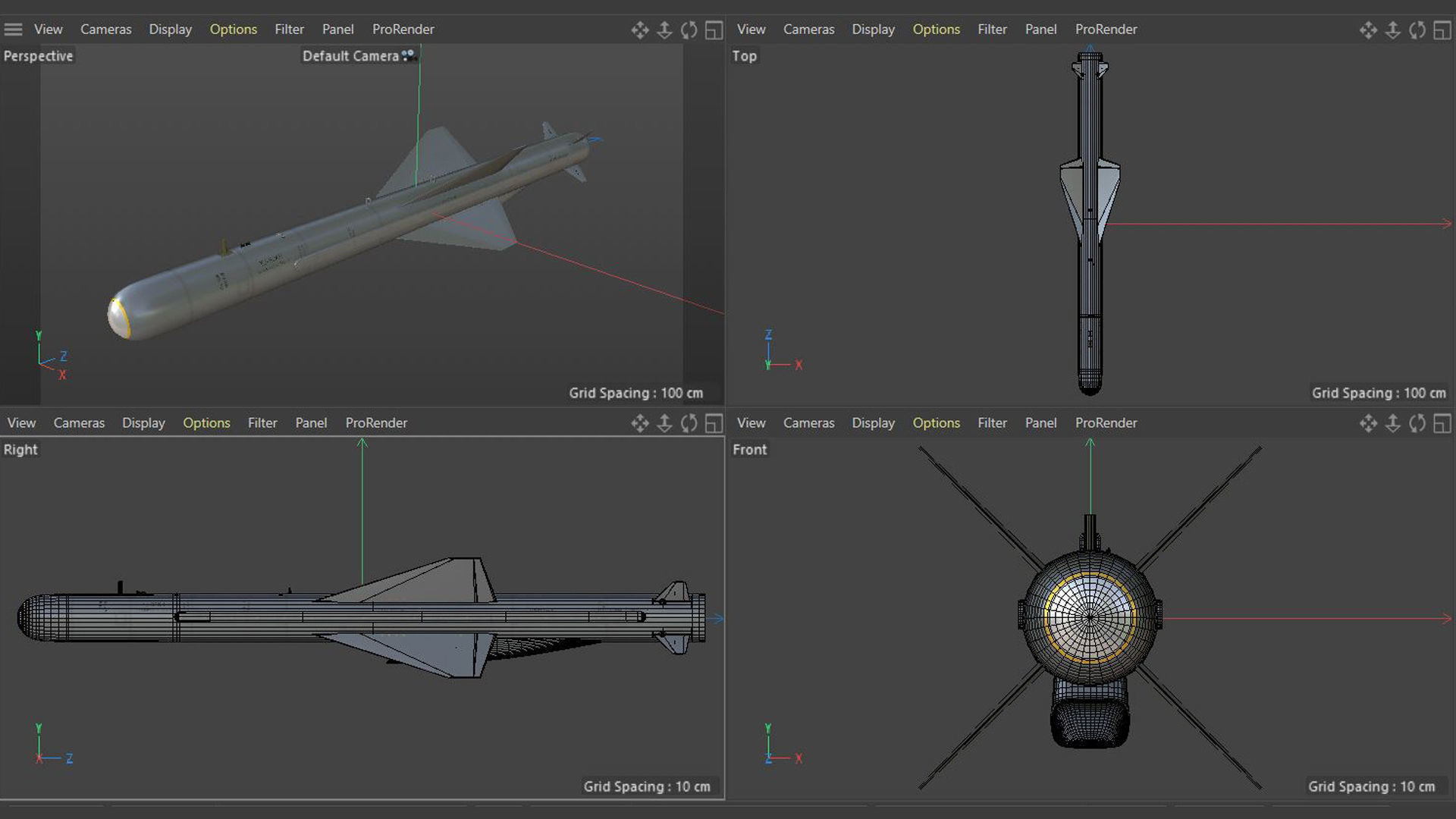Screen dimensions: 1456x819
Task: Open ProRender menu in Top viewport
Action: tap(1106, 30)
